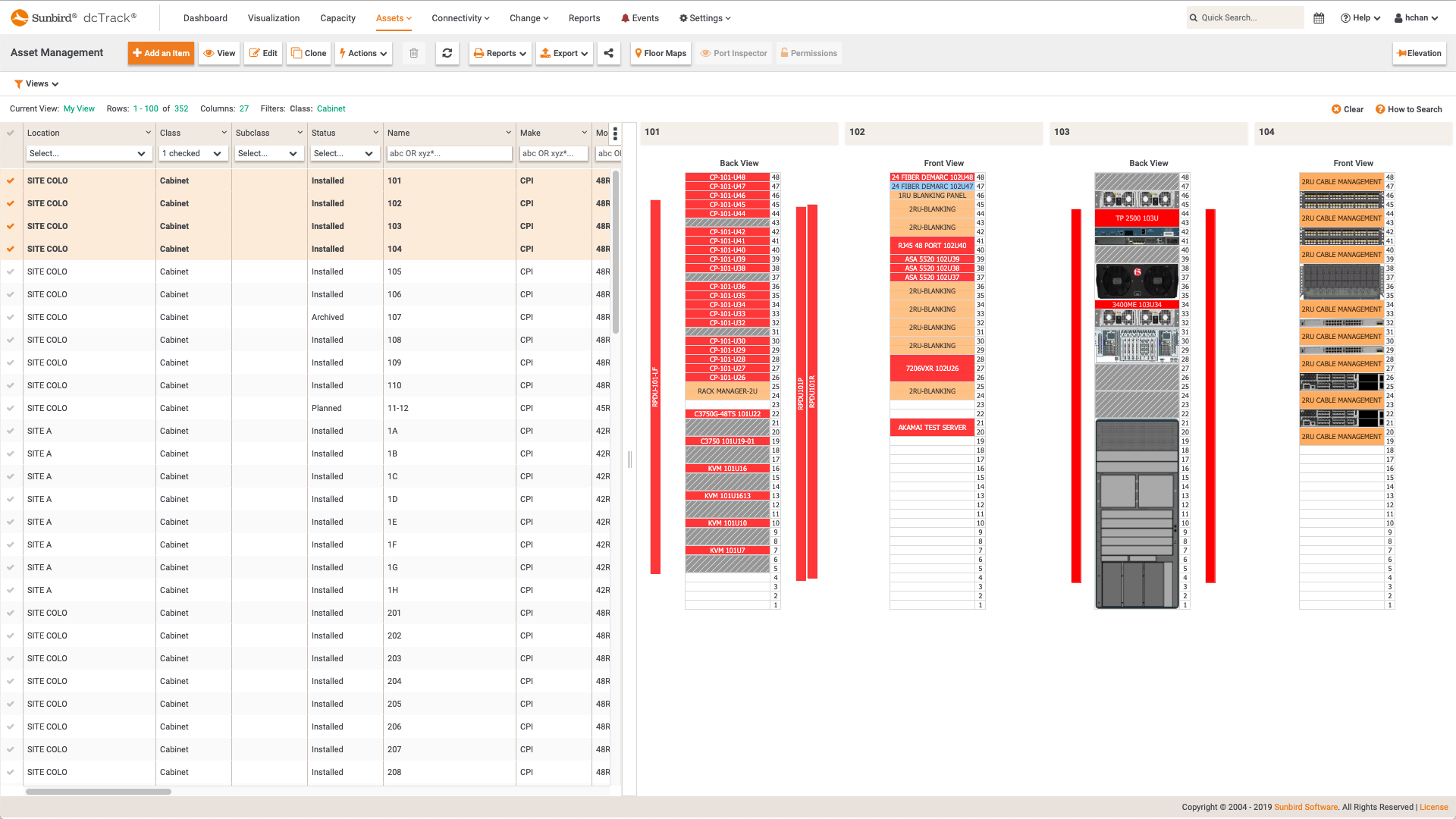Click the Refresh/sync icon
Viewport: 1456px width, 819px height.
click(447, 53)
